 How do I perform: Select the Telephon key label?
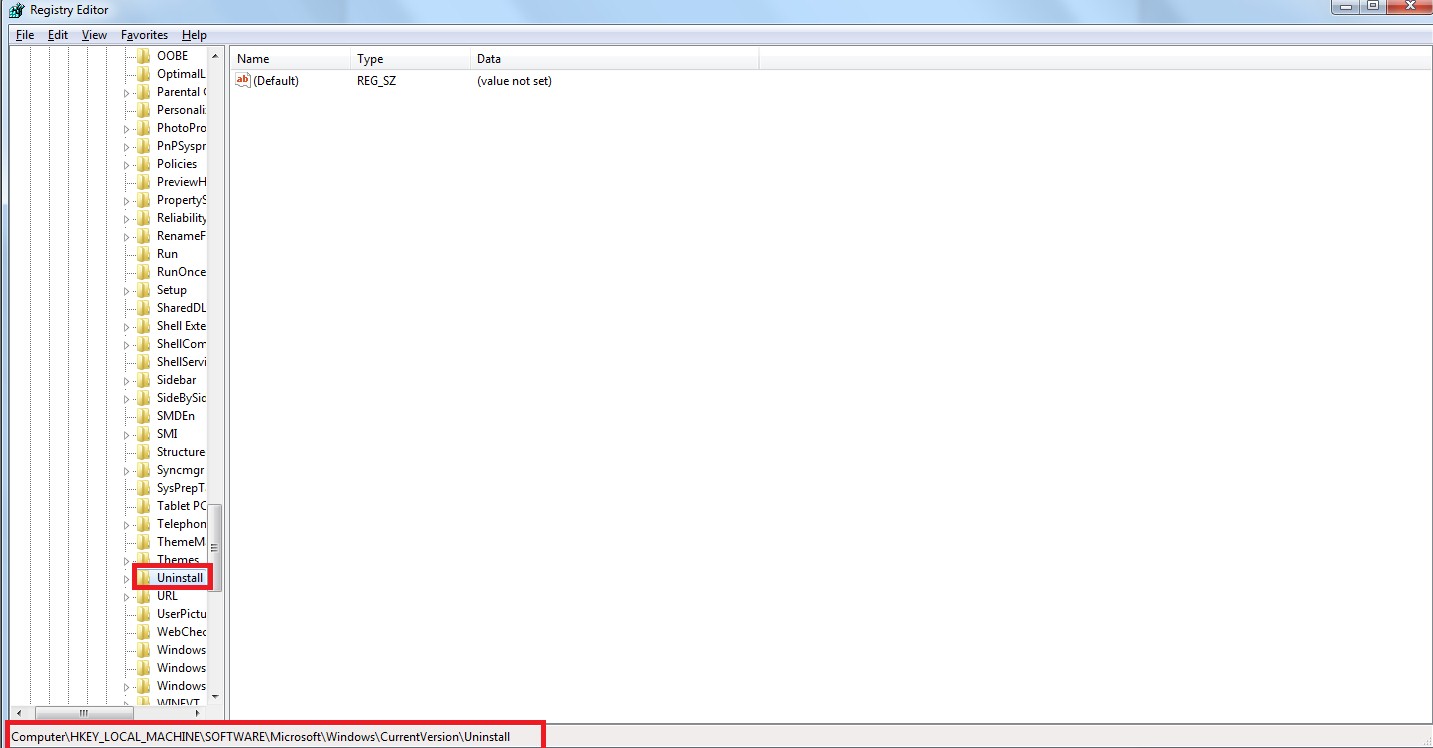click(181, 524)
